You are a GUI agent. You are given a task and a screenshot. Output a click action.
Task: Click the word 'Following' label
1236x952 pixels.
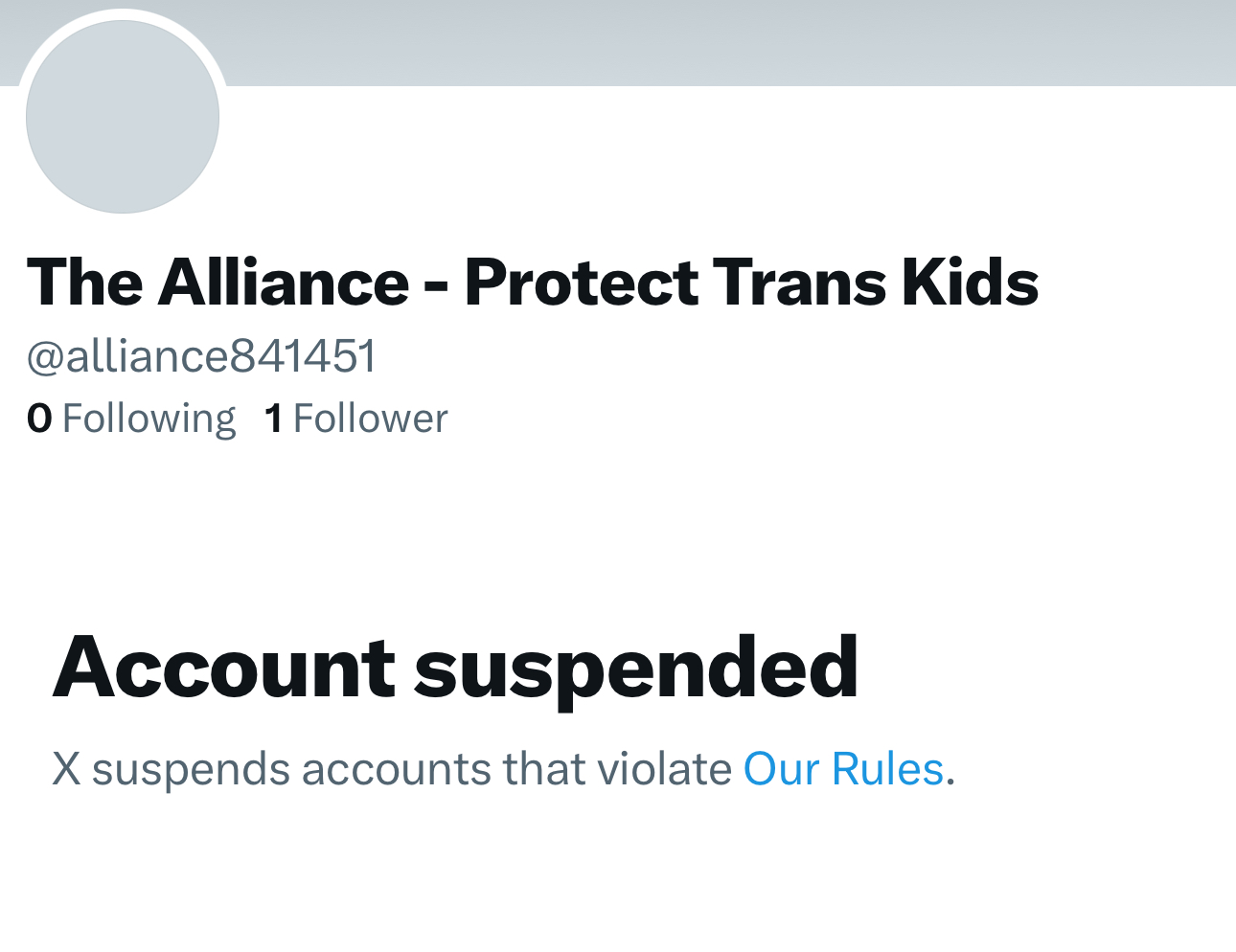(x=149, y=419)
